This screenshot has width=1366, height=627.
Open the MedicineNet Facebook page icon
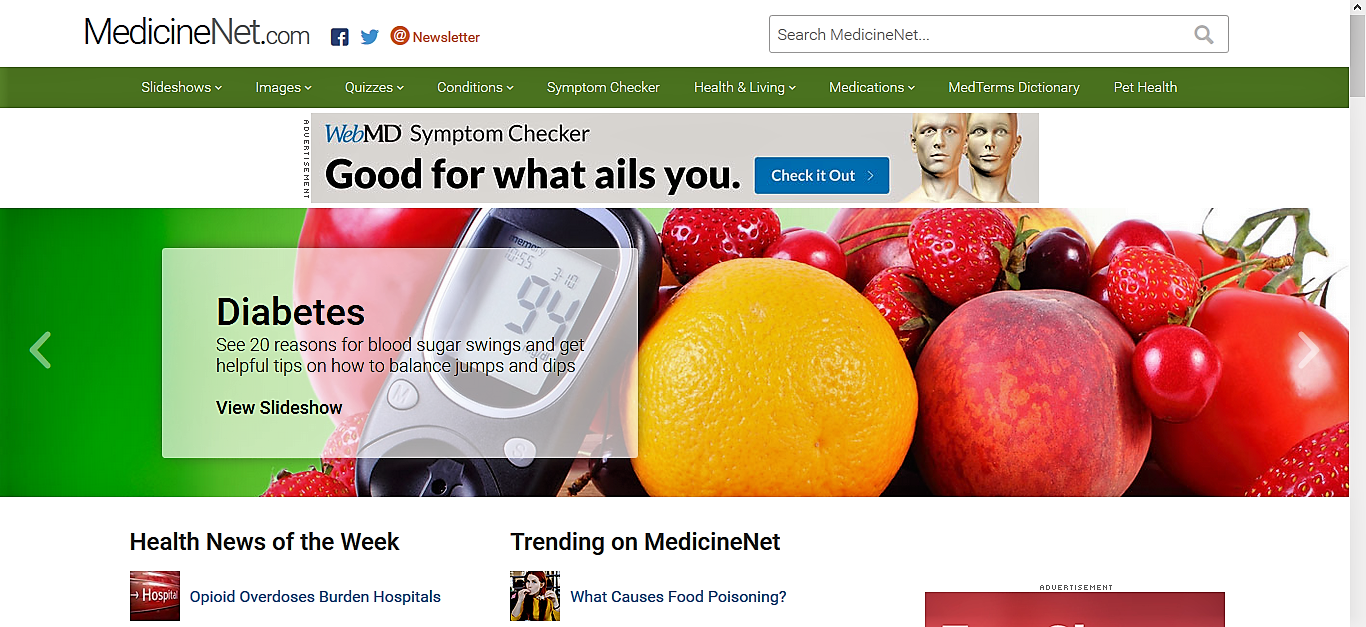(x=340, y=37)
